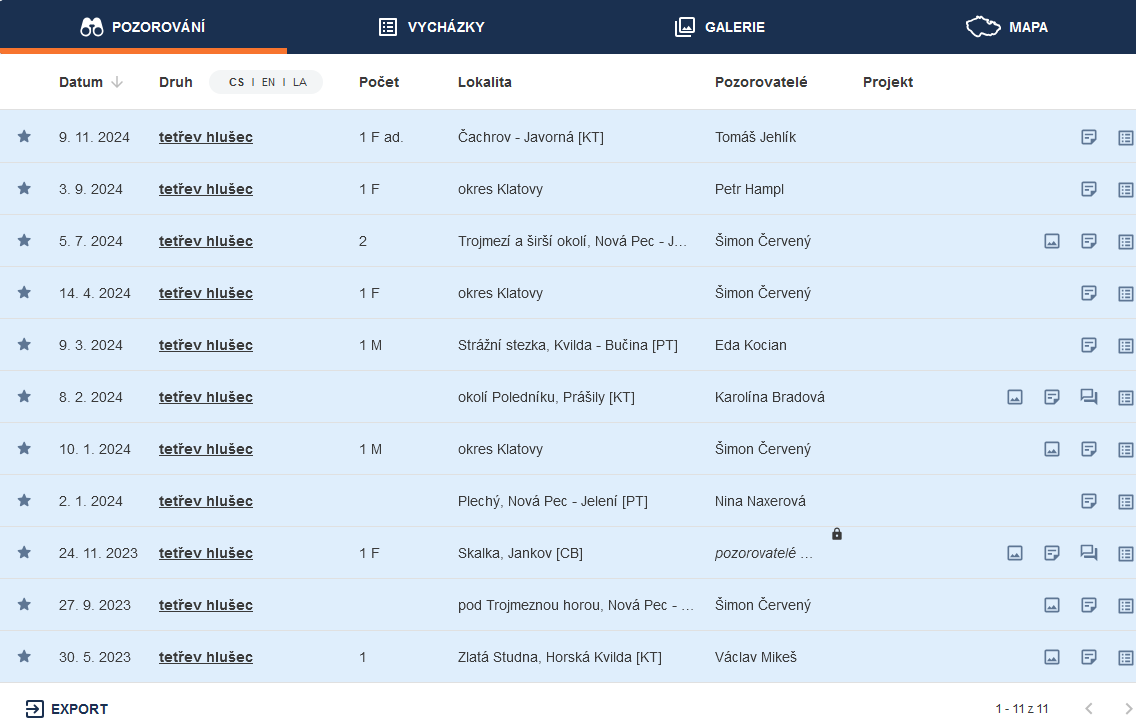The image size is (1136, 723).
Task: Open photo icon for the 30. 5. 2023 observation
Action: [1052, 657]
